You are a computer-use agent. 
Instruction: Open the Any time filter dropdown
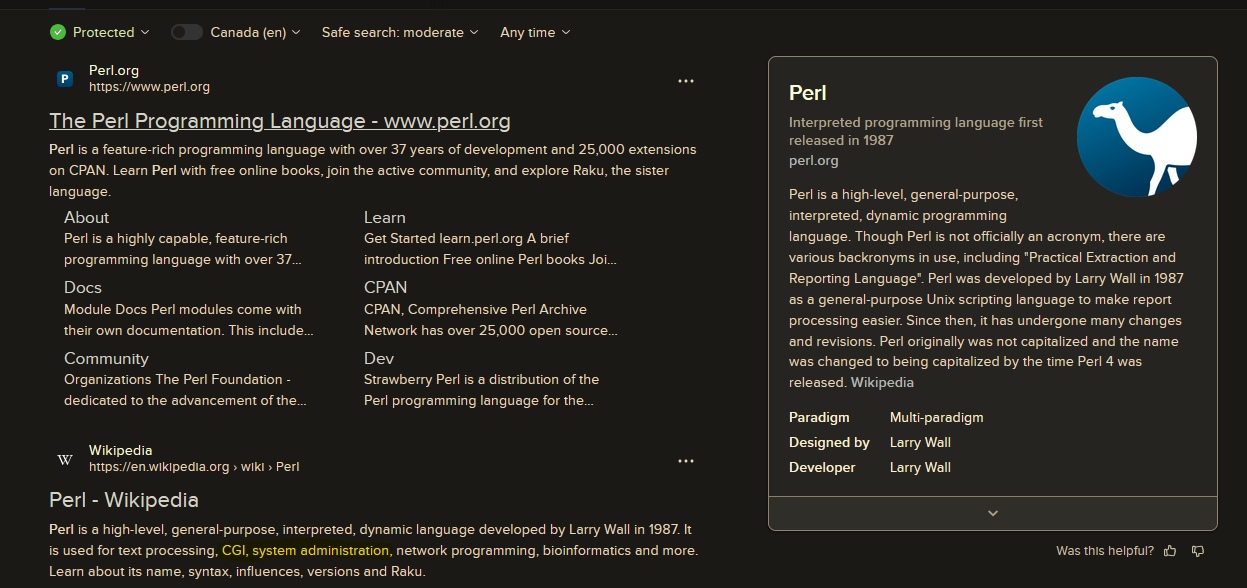pyautogui.click(x=536, y=32)
